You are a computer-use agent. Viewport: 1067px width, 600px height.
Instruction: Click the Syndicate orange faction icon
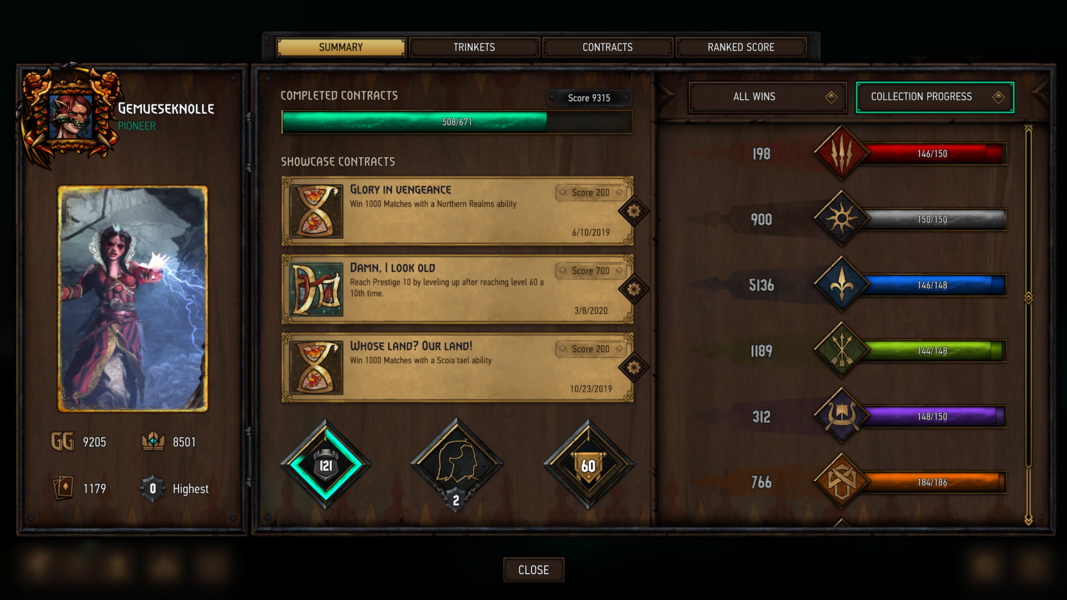pyautogui.click(x=841, y=482)
